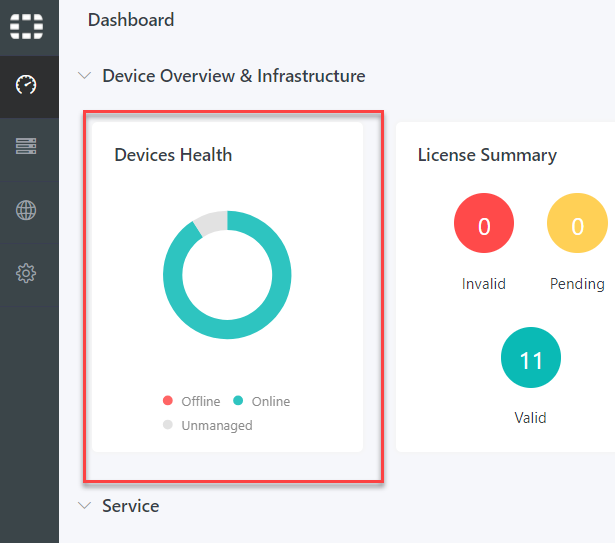Viewport: 615px width, 543px height.
Task: Open the network globe sidebar icon
Action: click(x=26, y=210)
